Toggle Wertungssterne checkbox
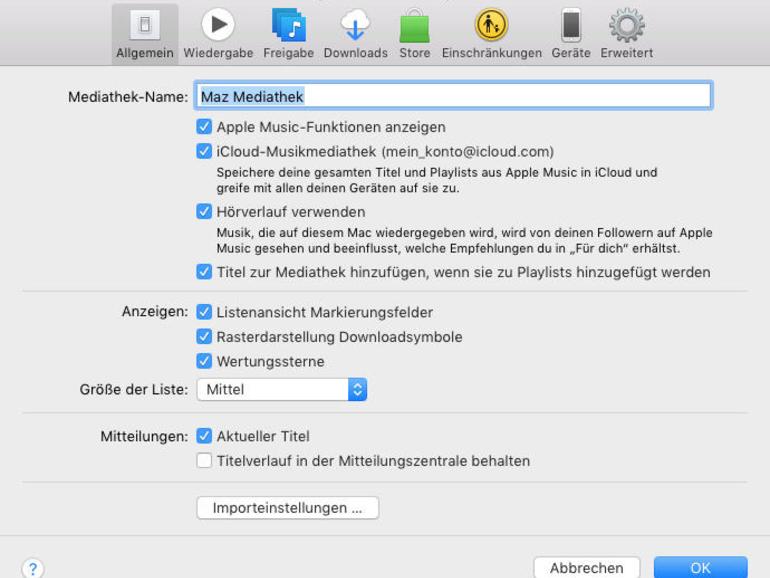The image size is (770, 578). tap(204, 361)
